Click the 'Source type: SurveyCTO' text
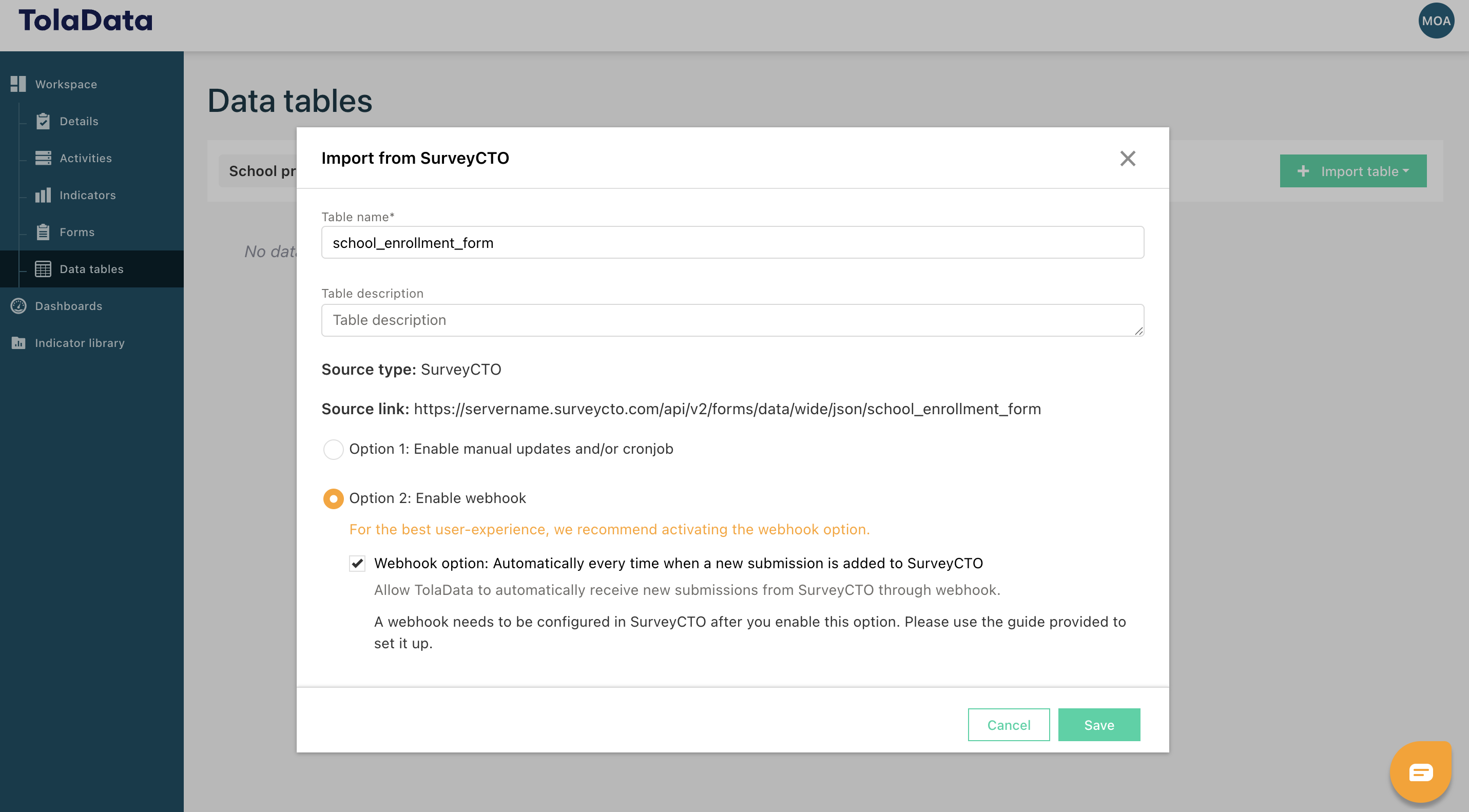Viewport: 1469px width, 812px height. (411, 370)
